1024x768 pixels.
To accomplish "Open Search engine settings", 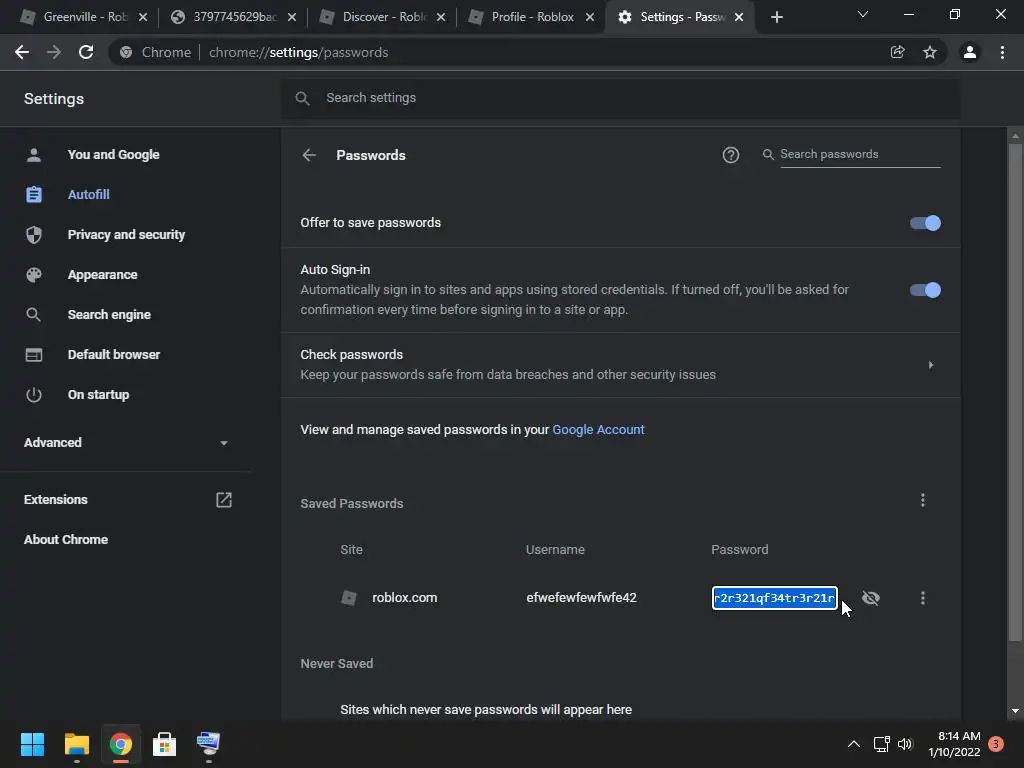I will 109,315.
